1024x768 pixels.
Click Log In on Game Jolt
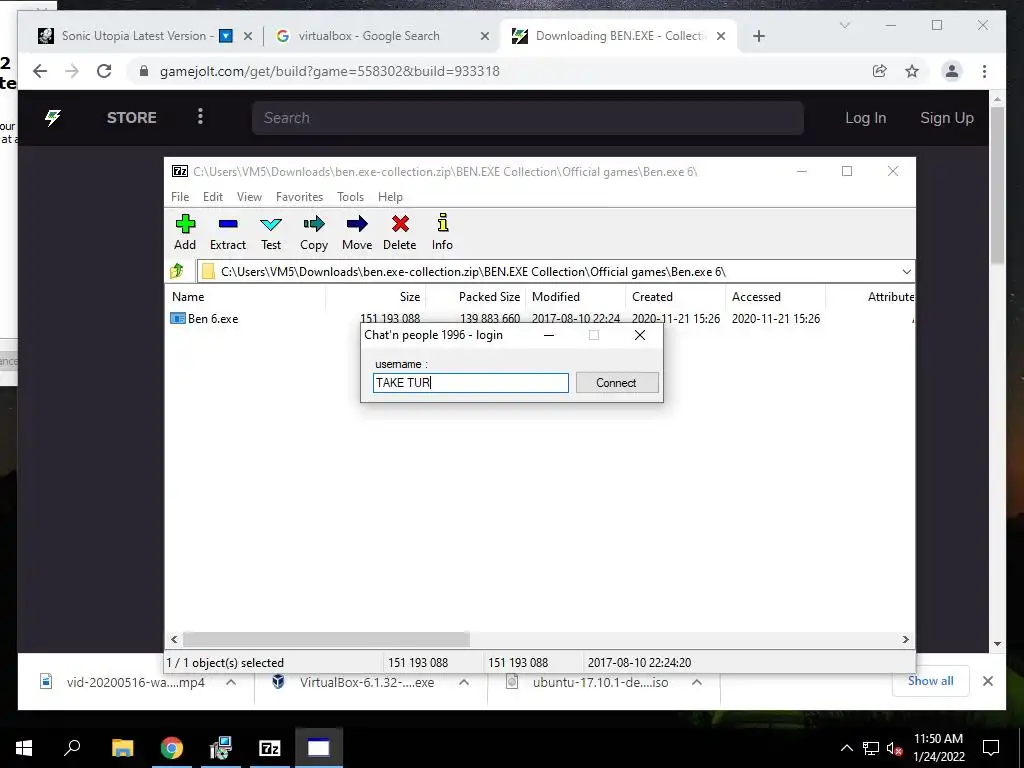tap(865, 118)
